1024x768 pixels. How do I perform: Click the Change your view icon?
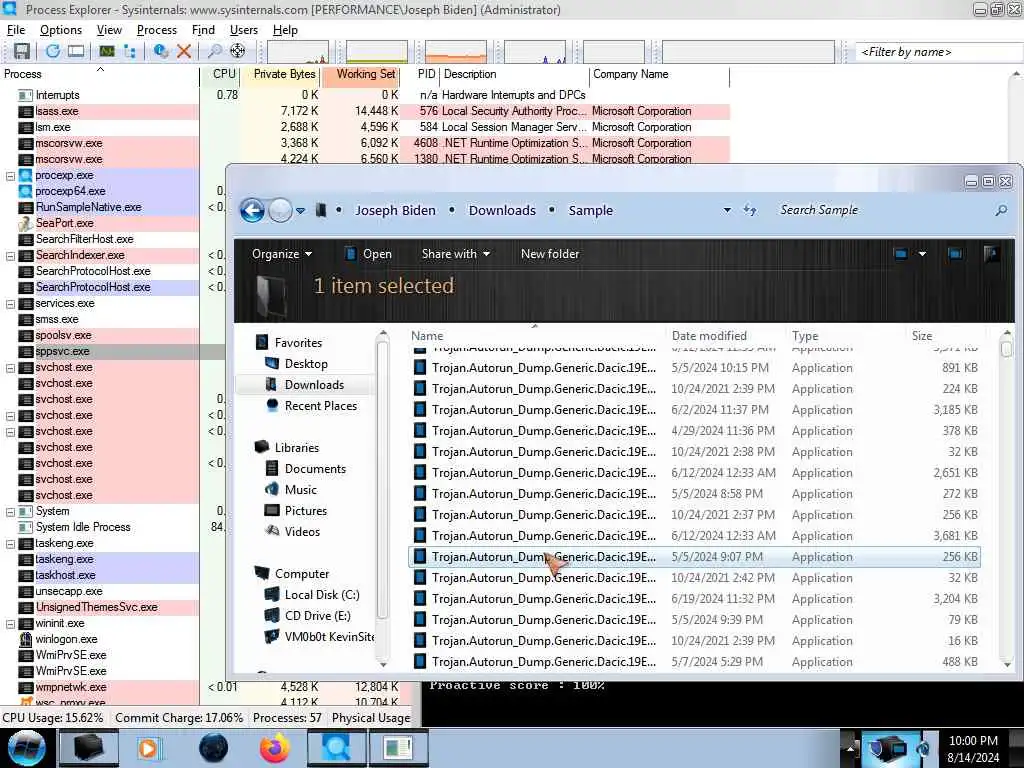coord(901,253)
